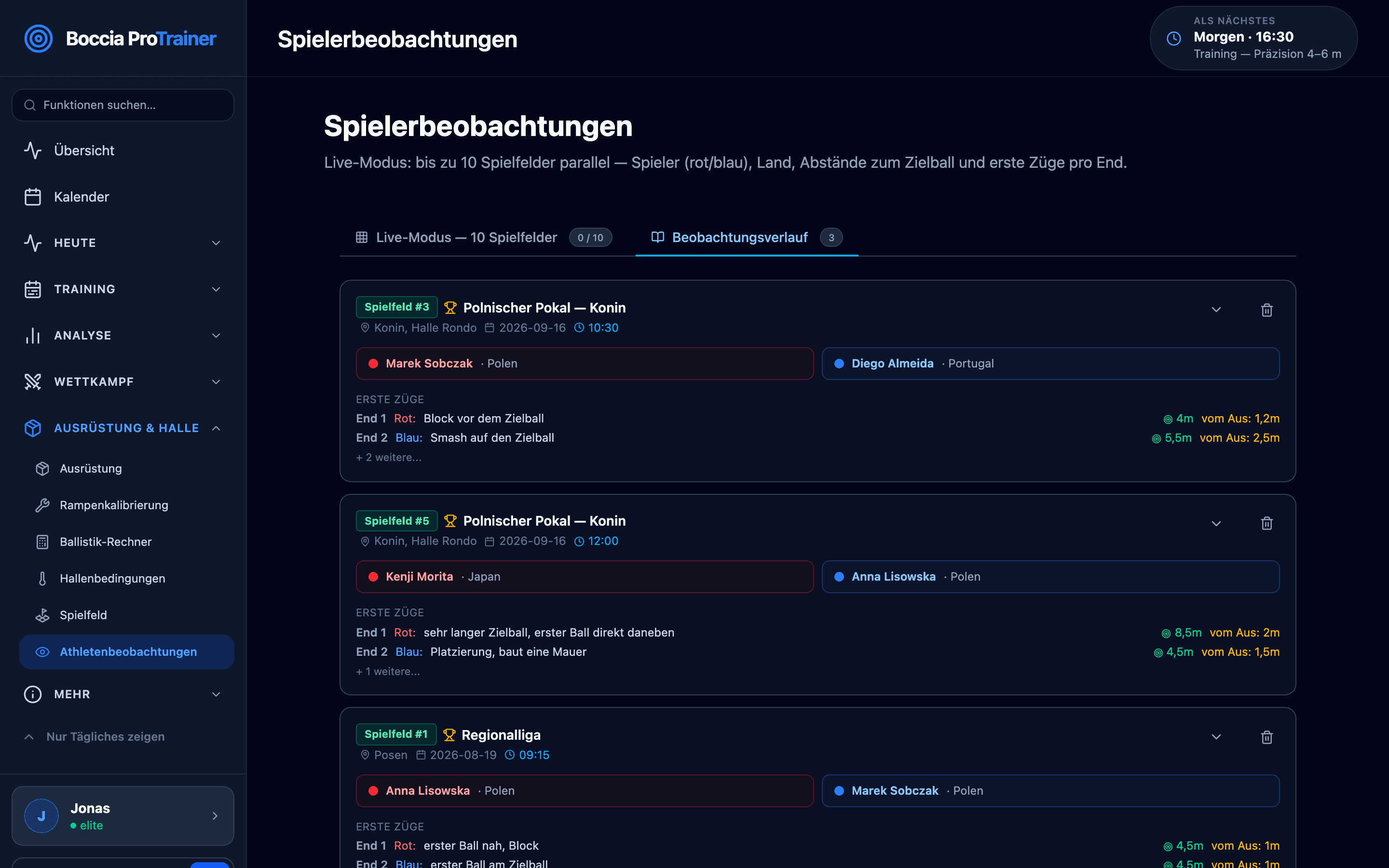Go to Übersicht dashboard
This screenshot has width=1389, height=868.
point(123,150)
